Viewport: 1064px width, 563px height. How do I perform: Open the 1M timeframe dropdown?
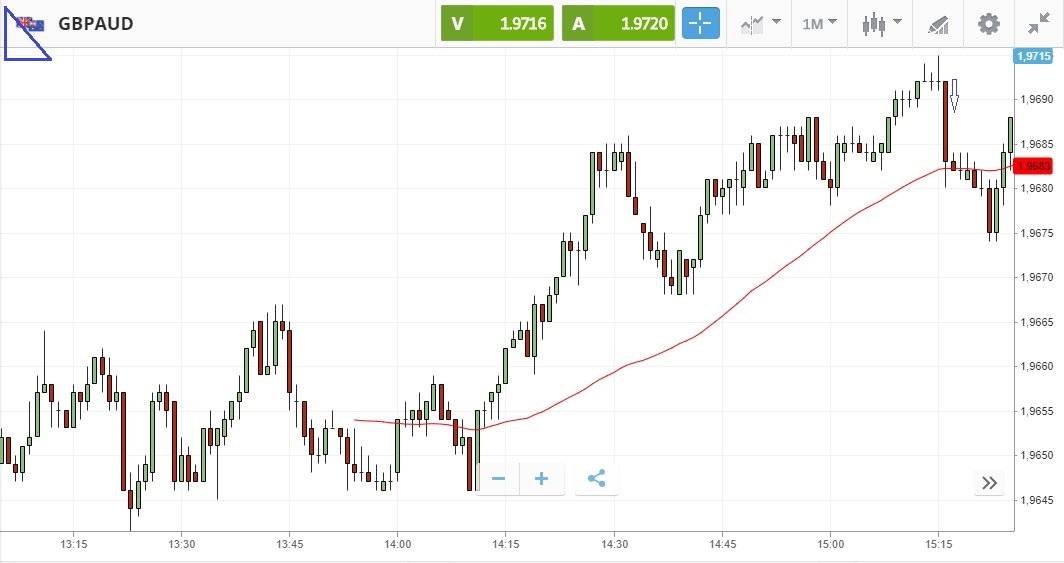(x=819, y=23)
